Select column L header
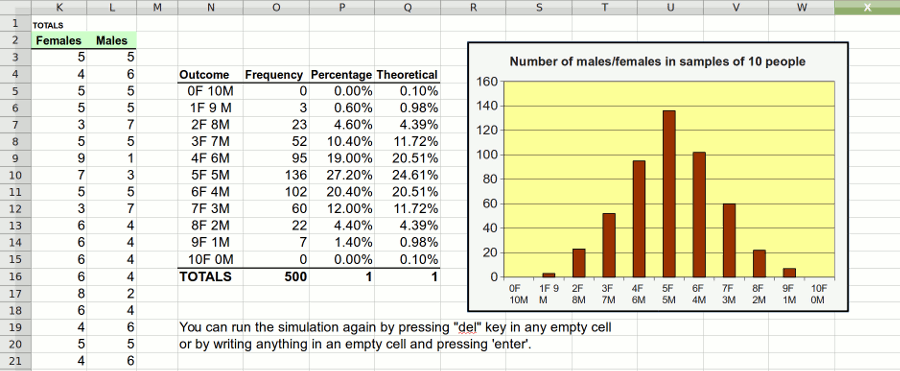 [112, 7]
